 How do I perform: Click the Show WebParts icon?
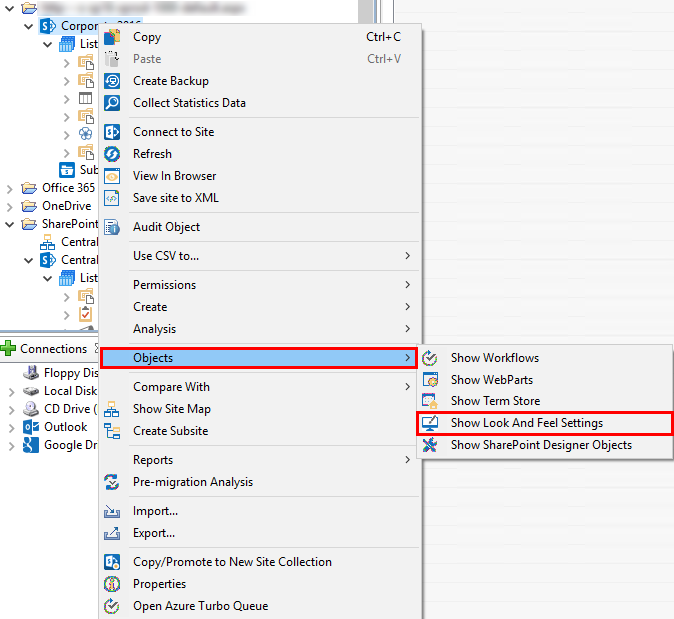[430, 380]
